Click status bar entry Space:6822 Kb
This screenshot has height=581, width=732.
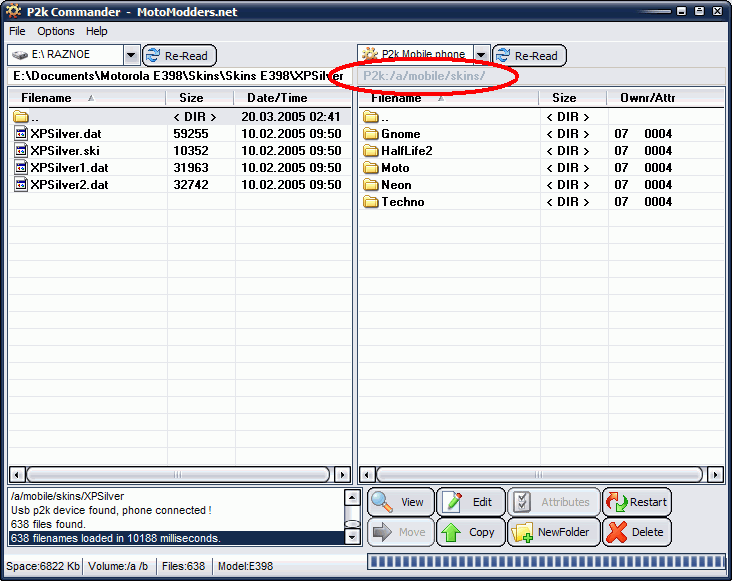click(43, 566)
